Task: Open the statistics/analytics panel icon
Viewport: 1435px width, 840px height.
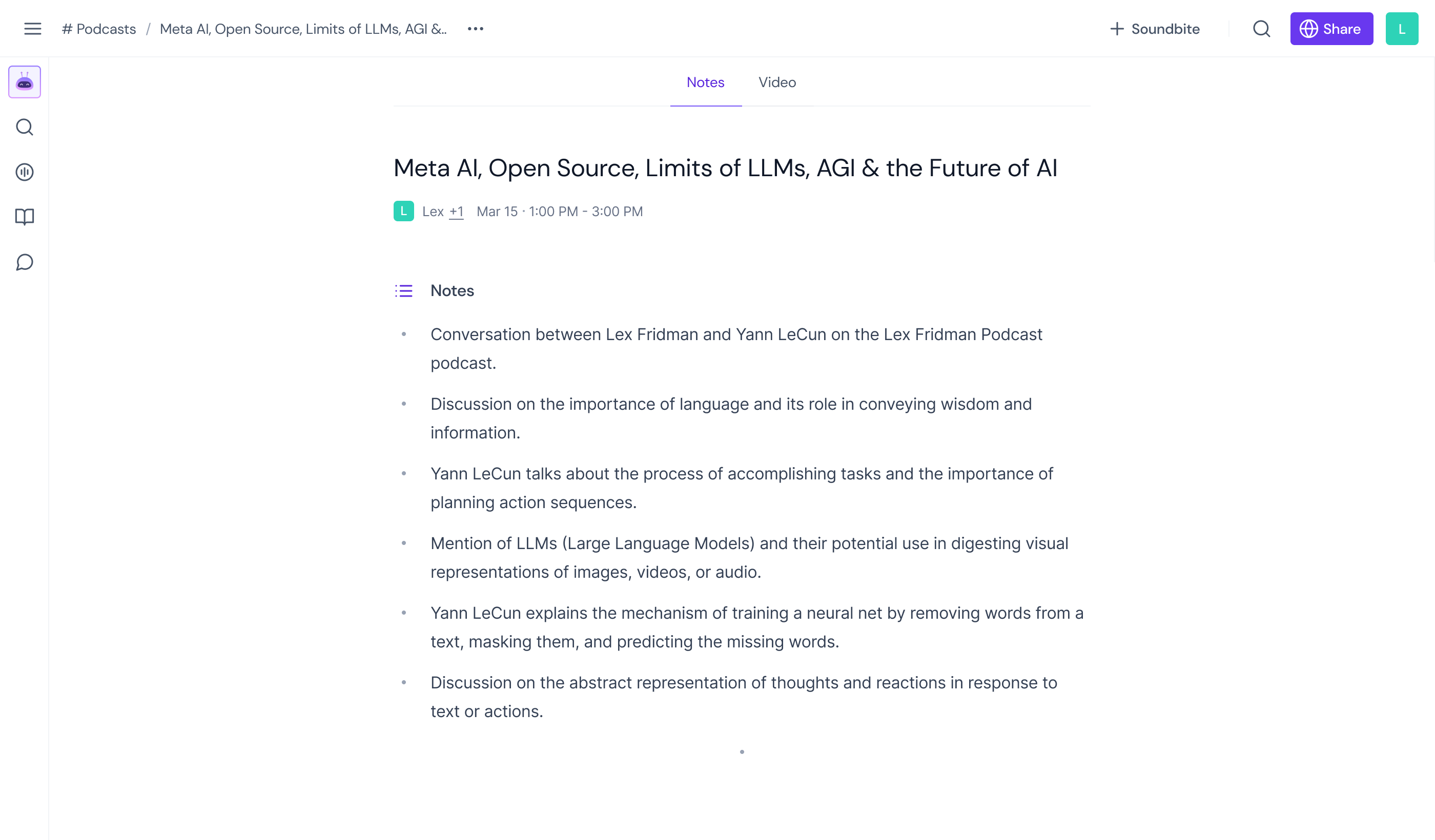Action: point(25,171)
